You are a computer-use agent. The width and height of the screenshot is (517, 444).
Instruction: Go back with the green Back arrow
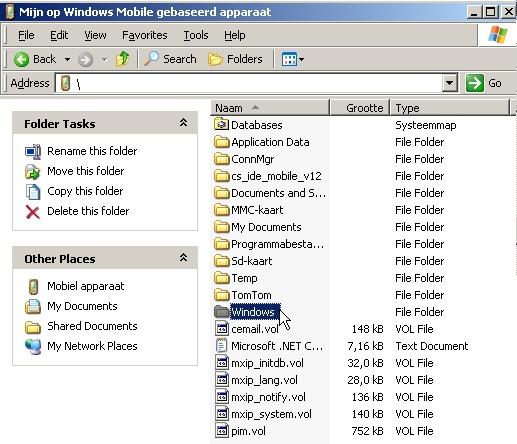[x=21, y=60]
